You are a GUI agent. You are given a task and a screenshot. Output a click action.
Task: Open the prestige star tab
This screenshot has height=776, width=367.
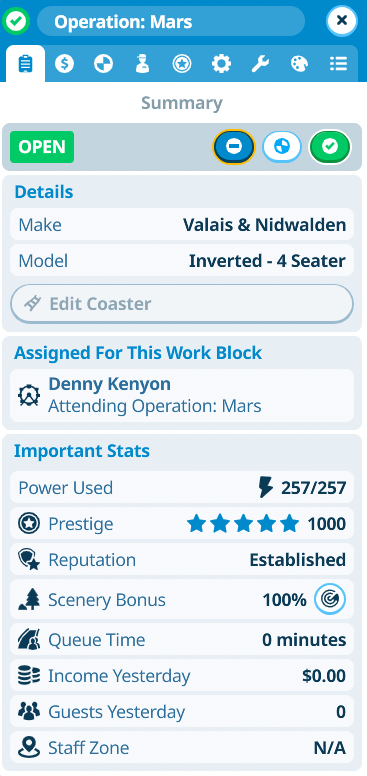182,64
